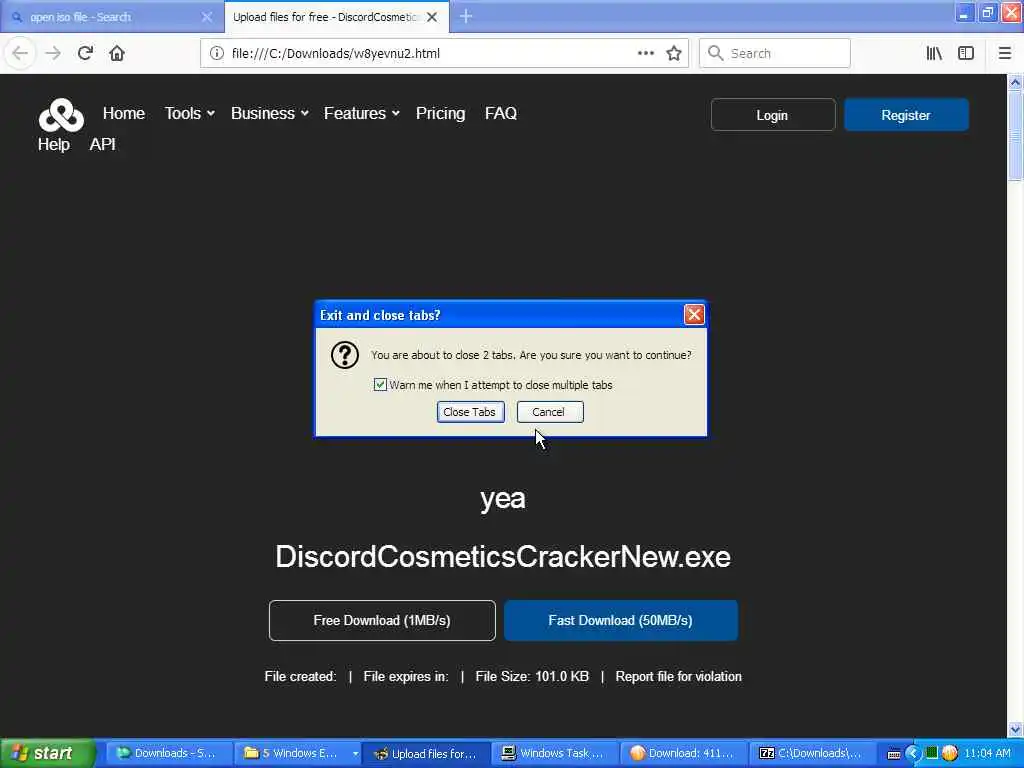The image size is (1024, 768).
Task: Click 'Report file for violation' link
Action: [679, 677]
